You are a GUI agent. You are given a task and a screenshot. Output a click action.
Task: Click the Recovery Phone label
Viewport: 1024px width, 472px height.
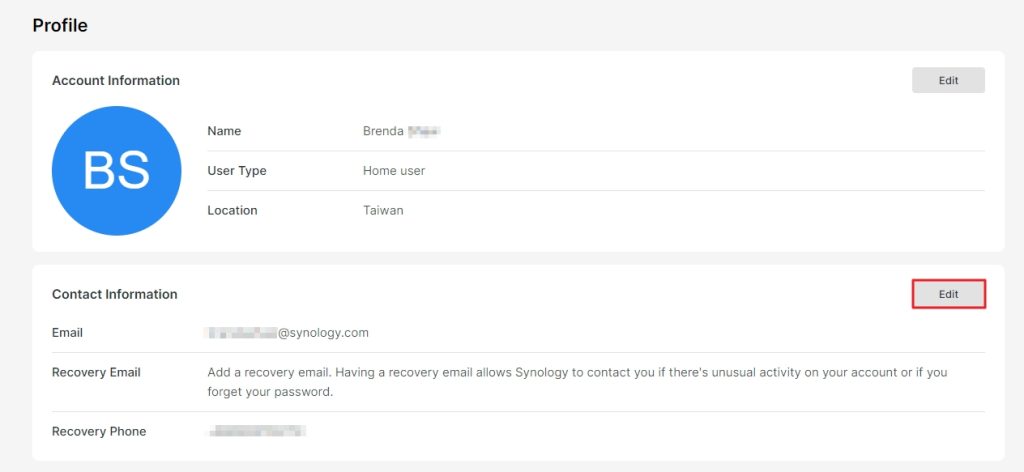coord(99,432)
